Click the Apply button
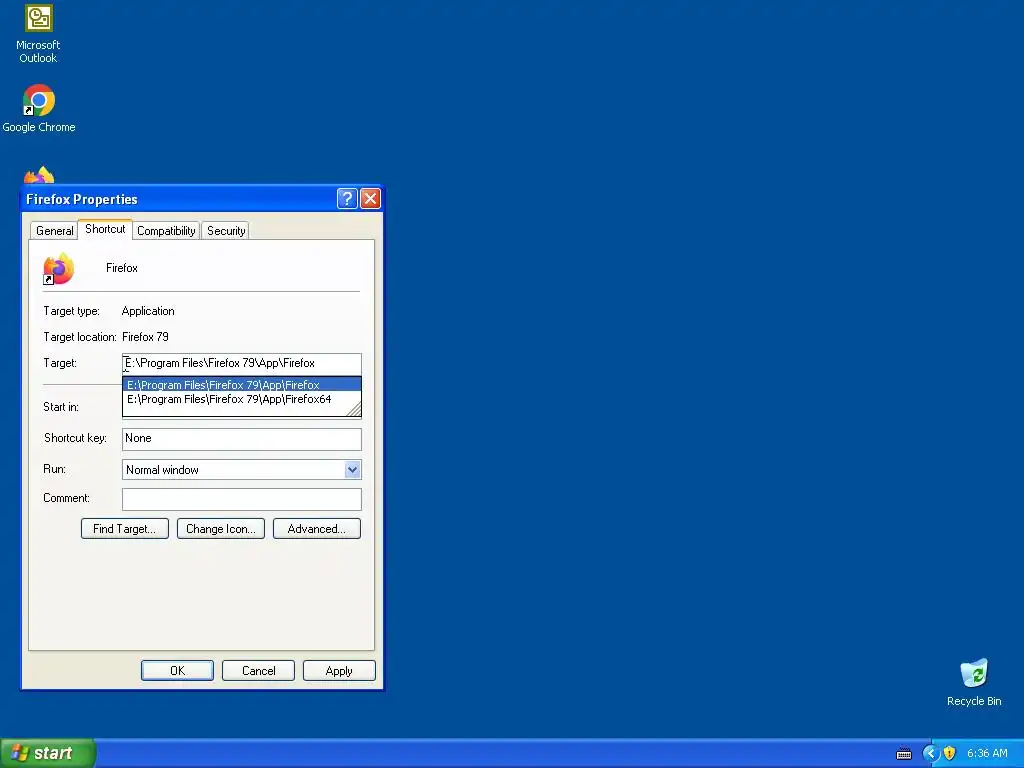Screen dimensions: 1024x768 point(339,671)
